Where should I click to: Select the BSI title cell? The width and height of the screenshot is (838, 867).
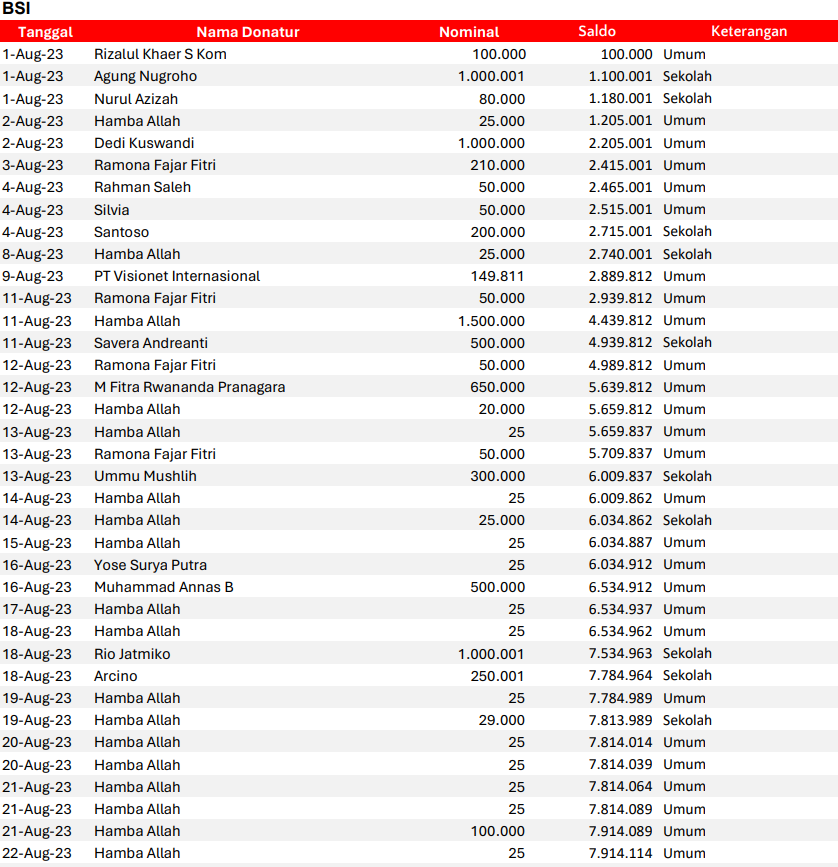click(x=15, y=9)
